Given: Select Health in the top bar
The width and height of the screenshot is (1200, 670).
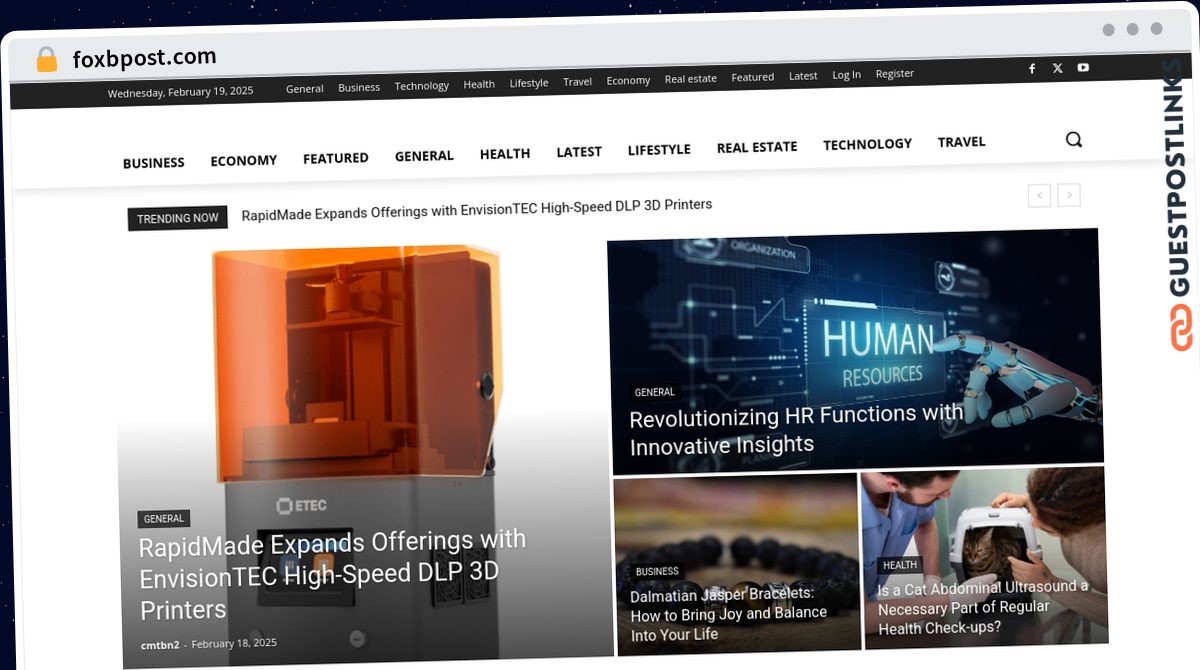Looking at the screenshot, I should (x=479, y=84).
